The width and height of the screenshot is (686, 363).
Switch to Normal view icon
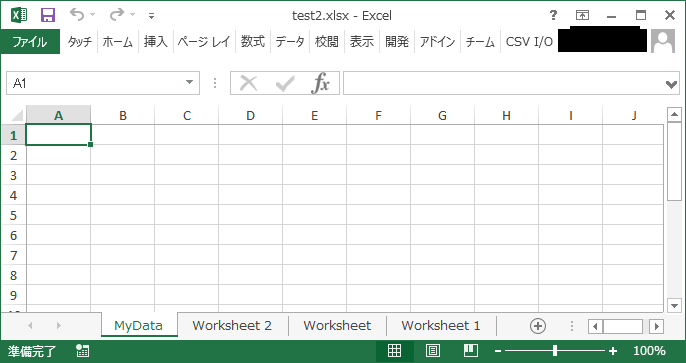pos(394,351)
